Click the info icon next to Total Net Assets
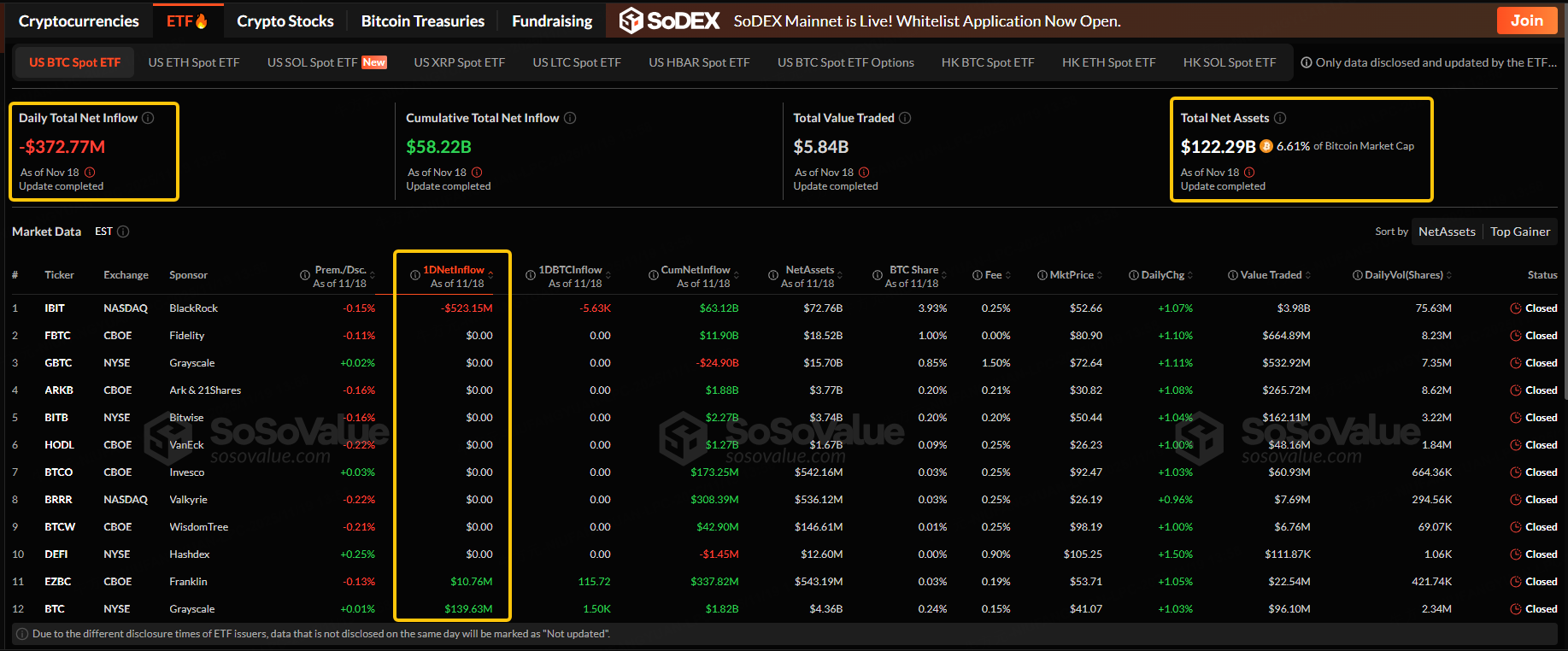This screenshot has width=1568, height=651. 1280,118
